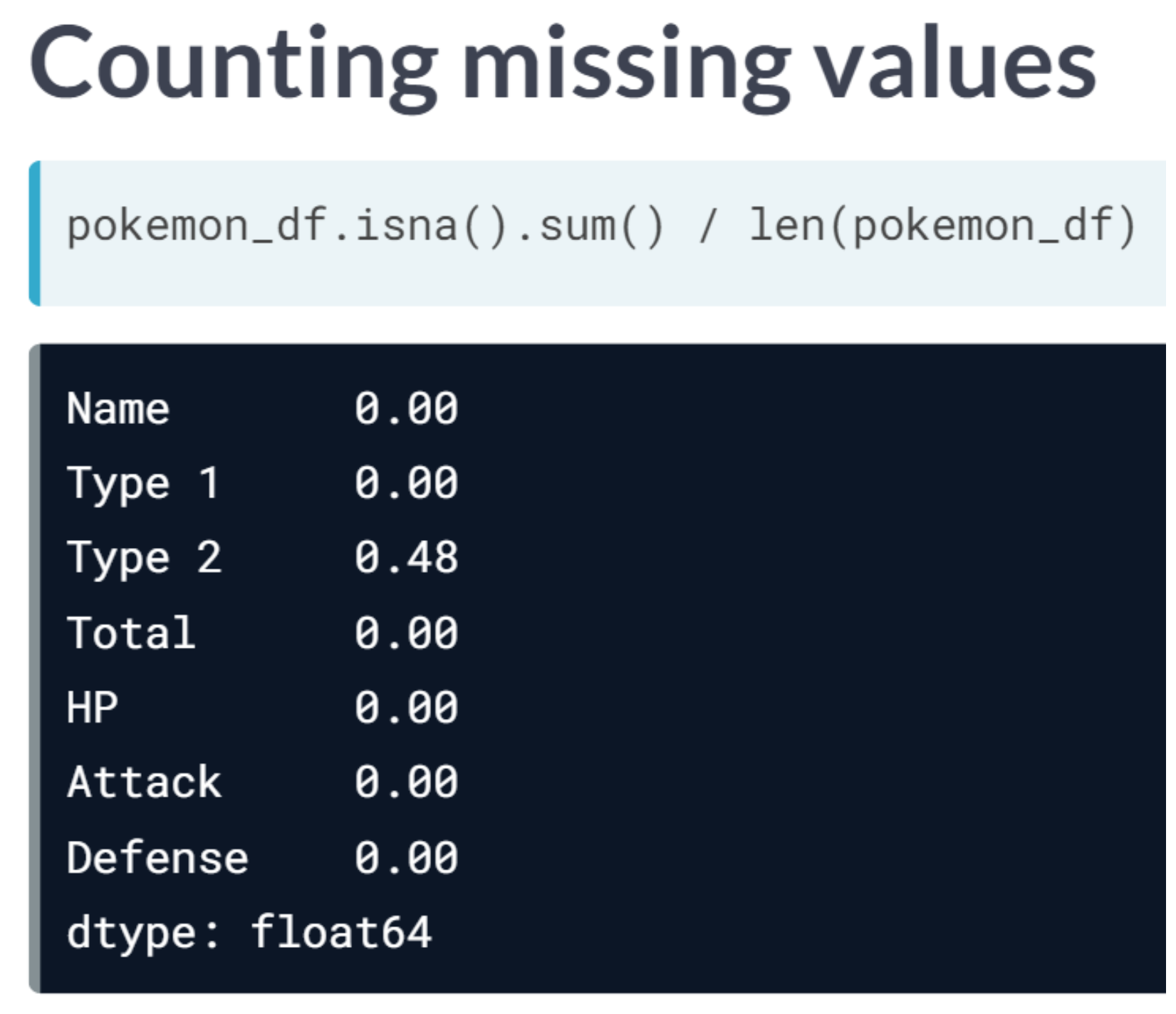Click the "Counting missing values" heading
Image resolution: width=1176 pixels, height=1014 pixels.
click(562, 64)
